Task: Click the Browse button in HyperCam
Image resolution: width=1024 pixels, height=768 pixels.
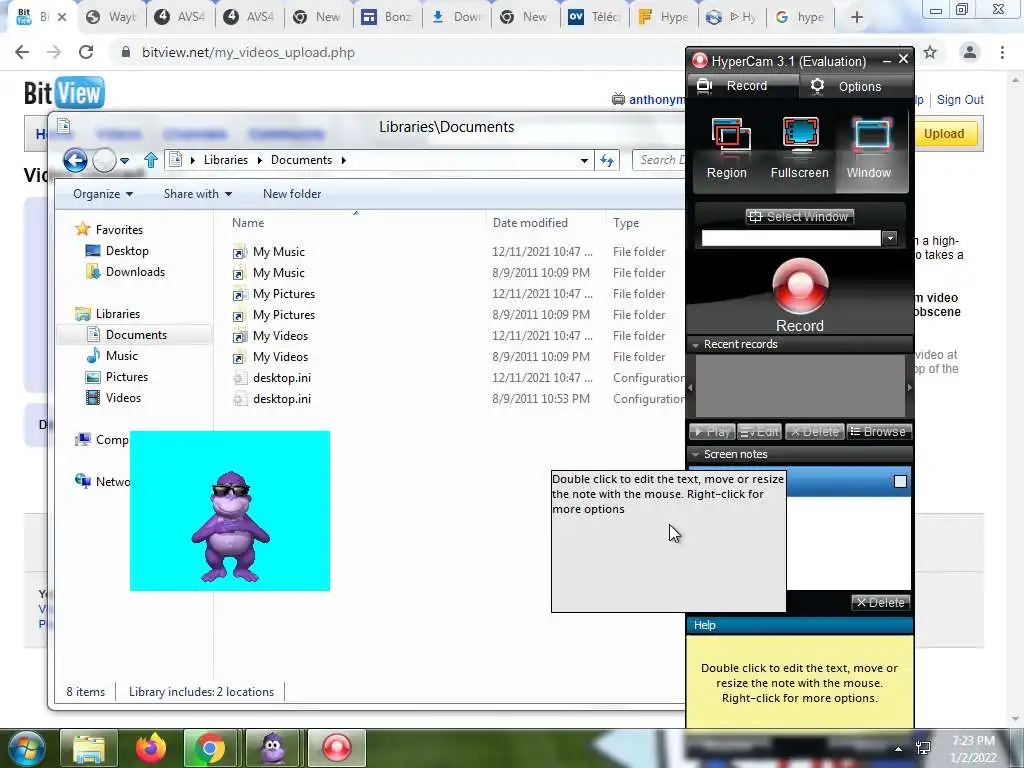Action: coord(878,432)
